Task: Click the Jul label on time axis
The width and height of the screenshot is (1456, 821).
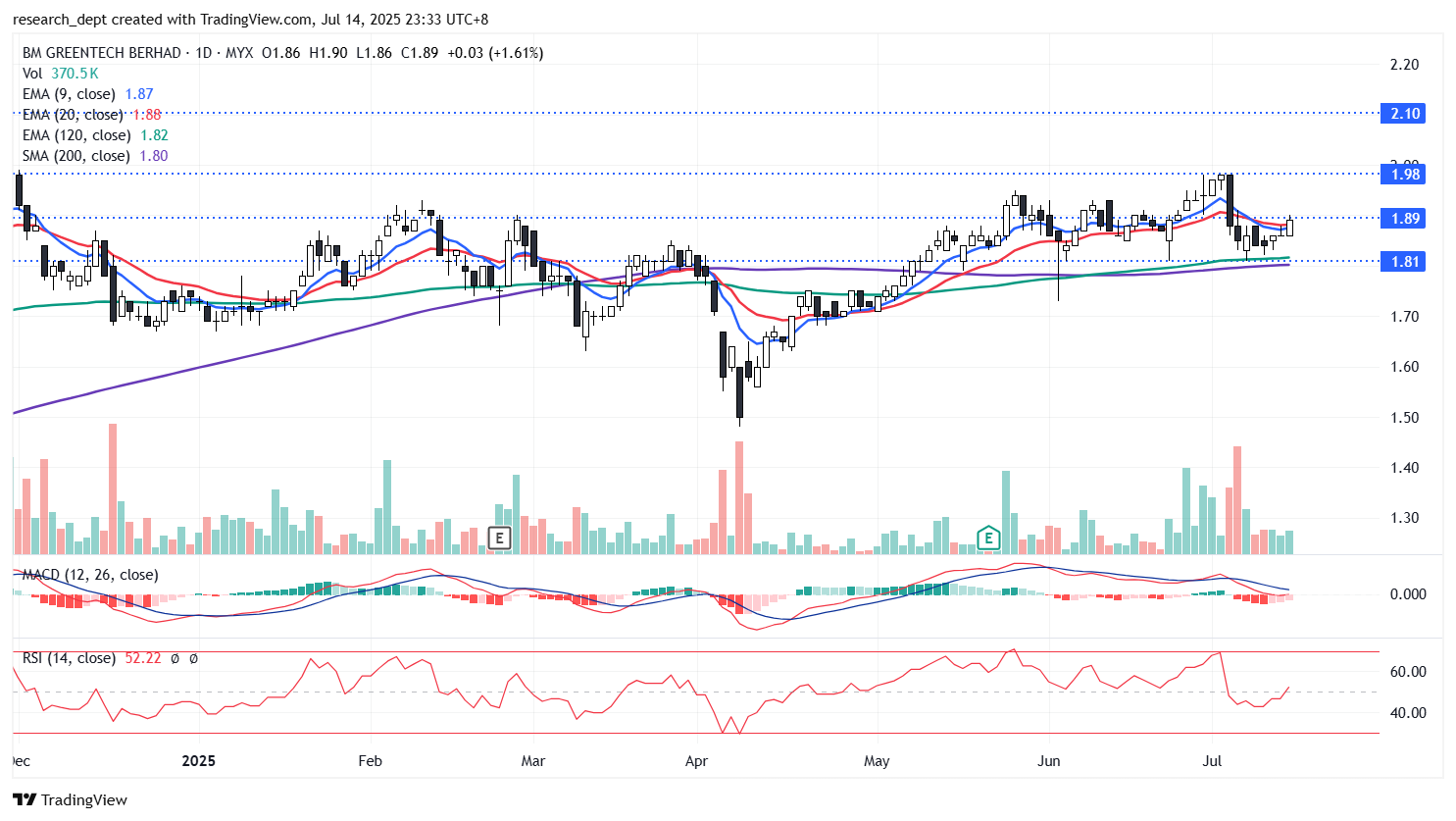Action: point(1212,761)
